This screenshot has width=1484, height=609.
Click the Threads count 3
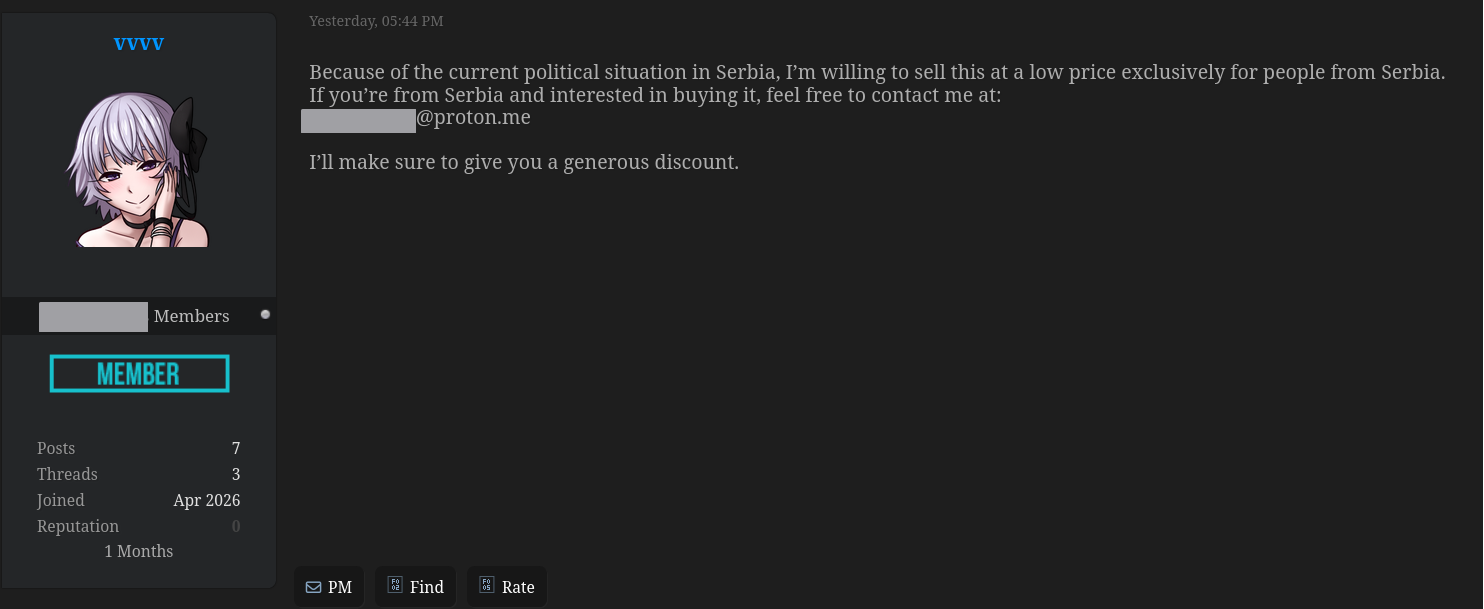(236, 474)
